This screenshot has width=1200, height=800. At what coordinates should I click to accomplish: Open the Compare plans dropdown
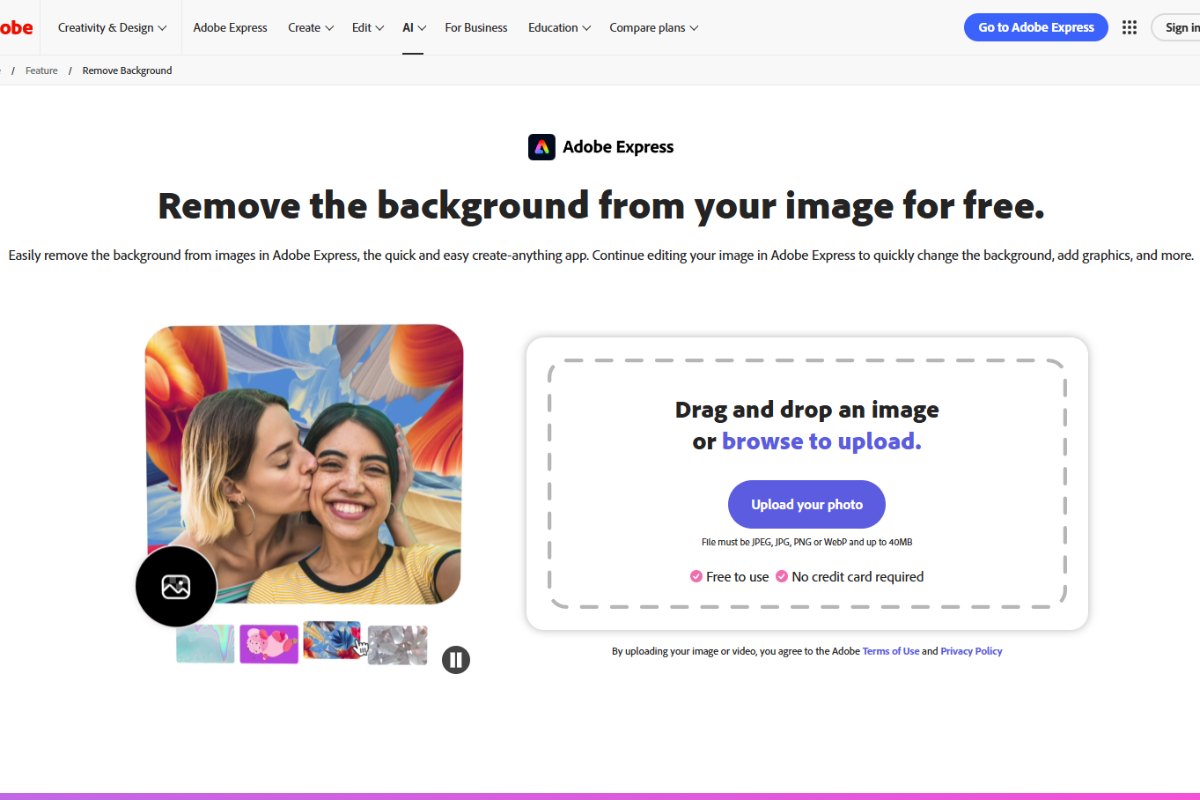(653, 28)
